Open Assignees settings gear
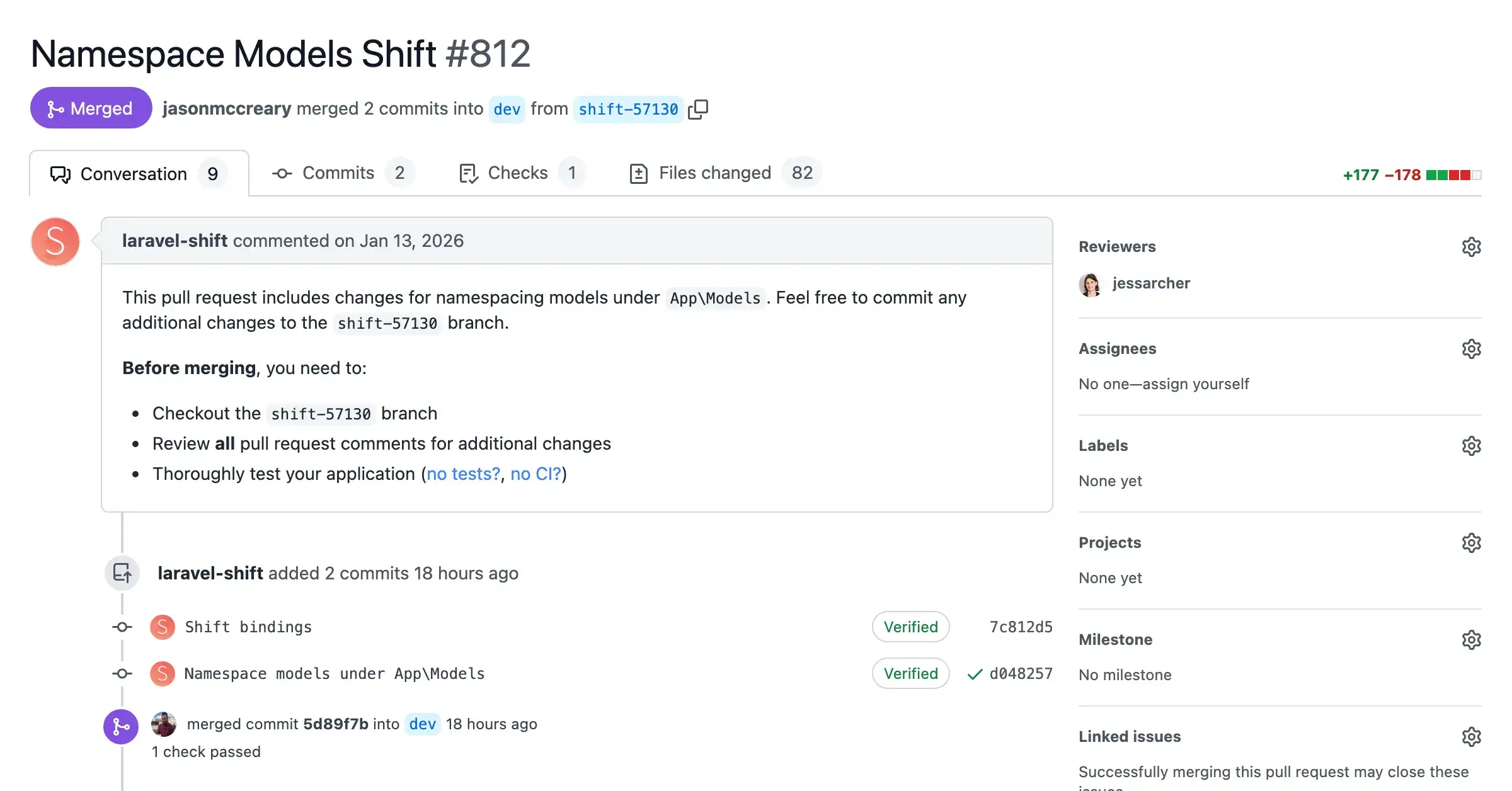The height and width of the screenshot is (791, 1512). [1472, 349]
